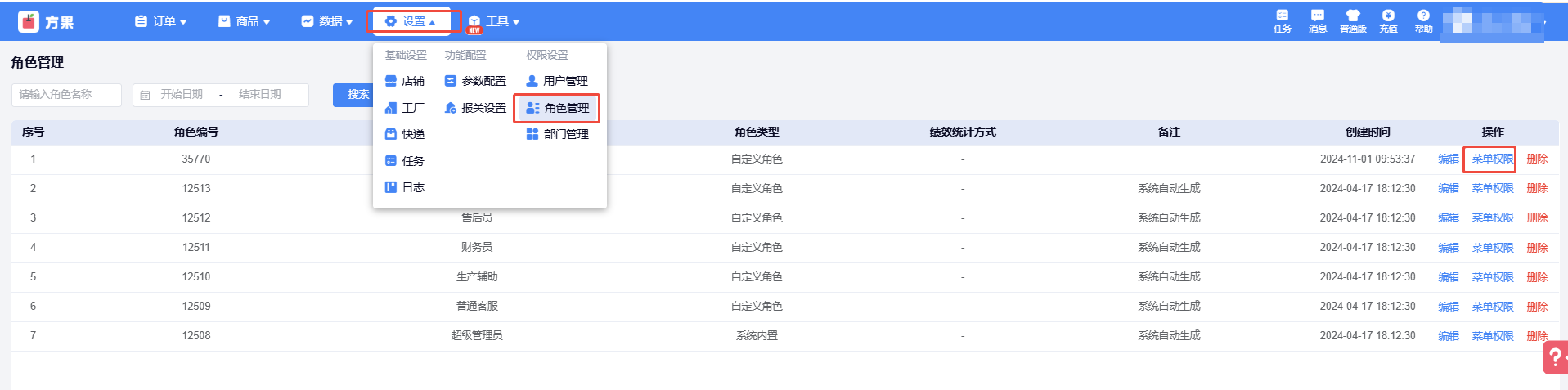The width and height of the screenshot is (1568, 390).
Task: Click the 方果 logo icon
Action: pos(29,21)
